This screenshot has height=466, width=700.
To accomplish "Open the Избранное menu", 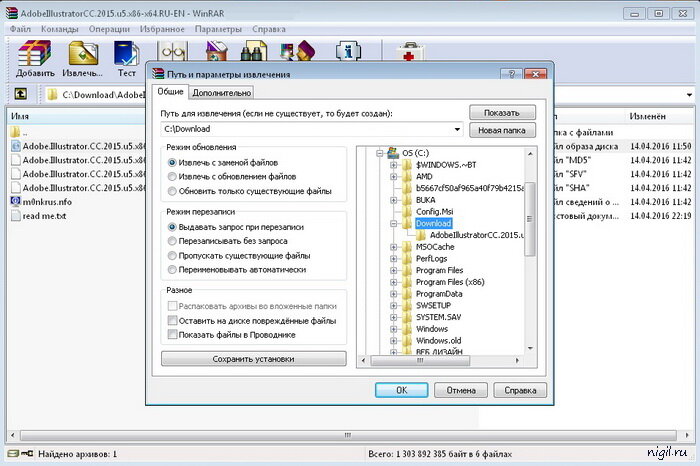I will [x=162, y=29].
